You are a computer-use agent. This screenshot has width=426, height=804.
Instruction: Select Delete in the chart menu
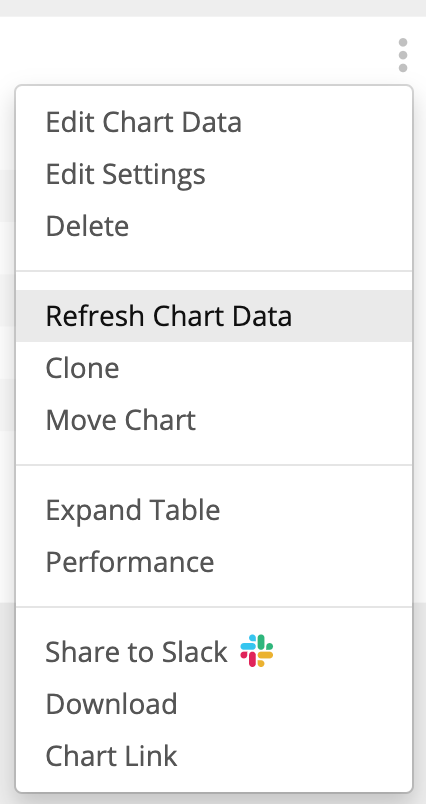[x=87, y=226]
